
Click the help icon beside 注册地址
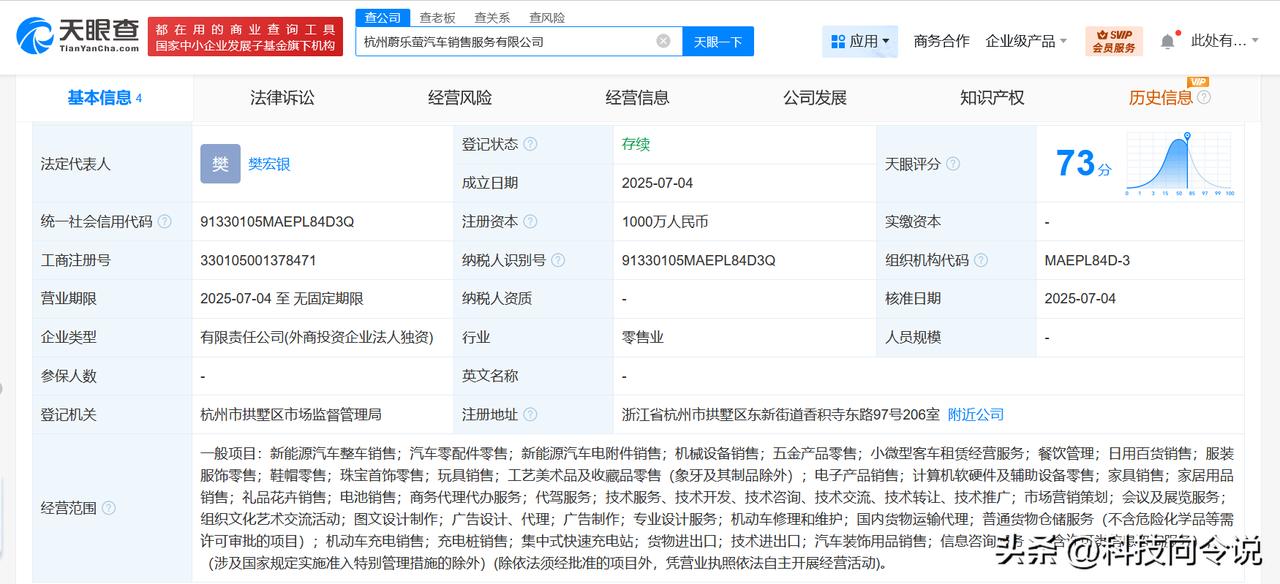click(530, 414)
